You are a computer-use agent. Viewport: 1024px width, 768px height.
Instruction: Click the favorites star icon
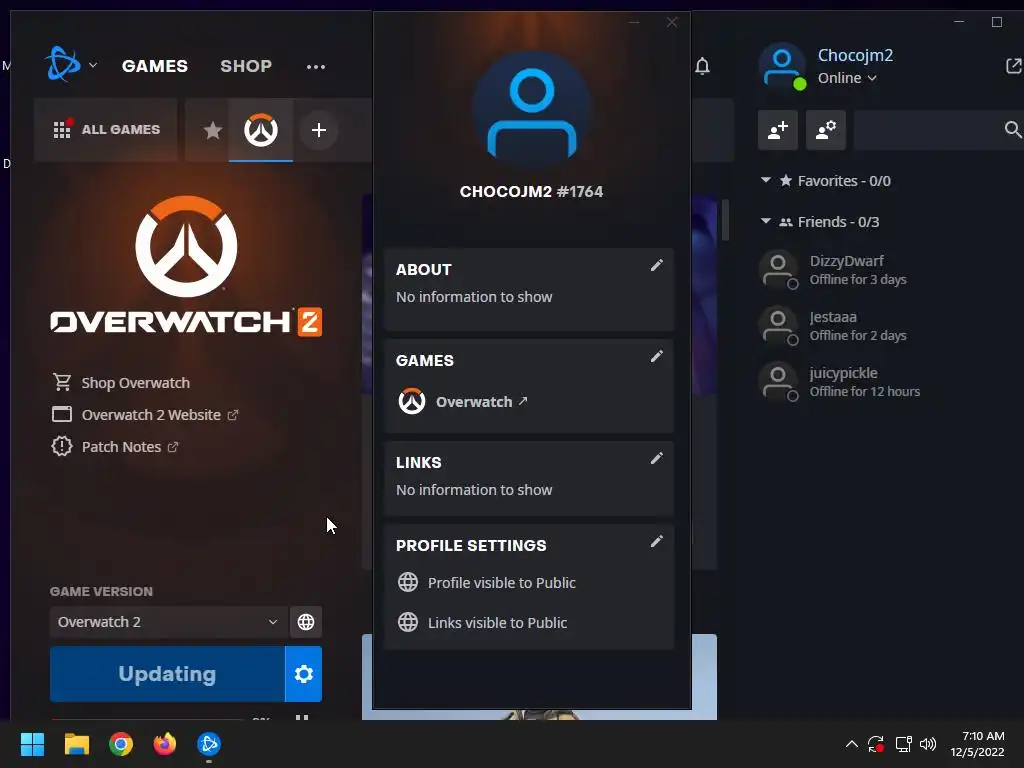pos(212,130)
